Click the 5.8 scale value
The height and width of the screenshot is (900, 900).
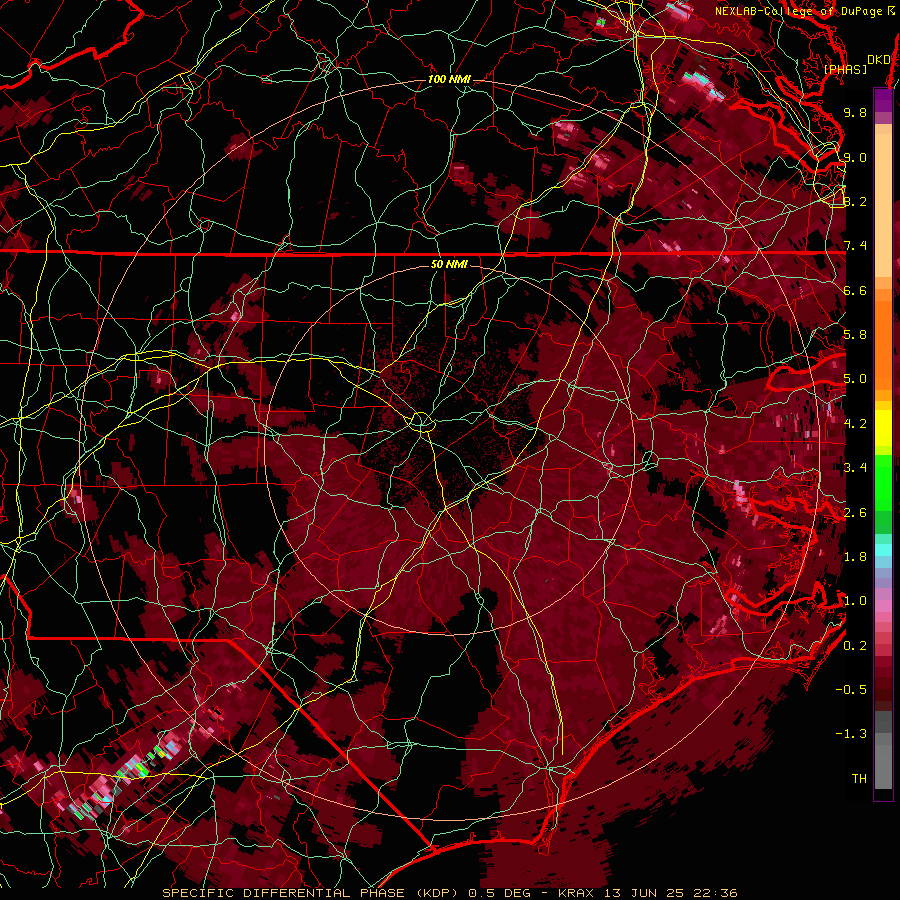pyautogui.click(x=855, y=335)
